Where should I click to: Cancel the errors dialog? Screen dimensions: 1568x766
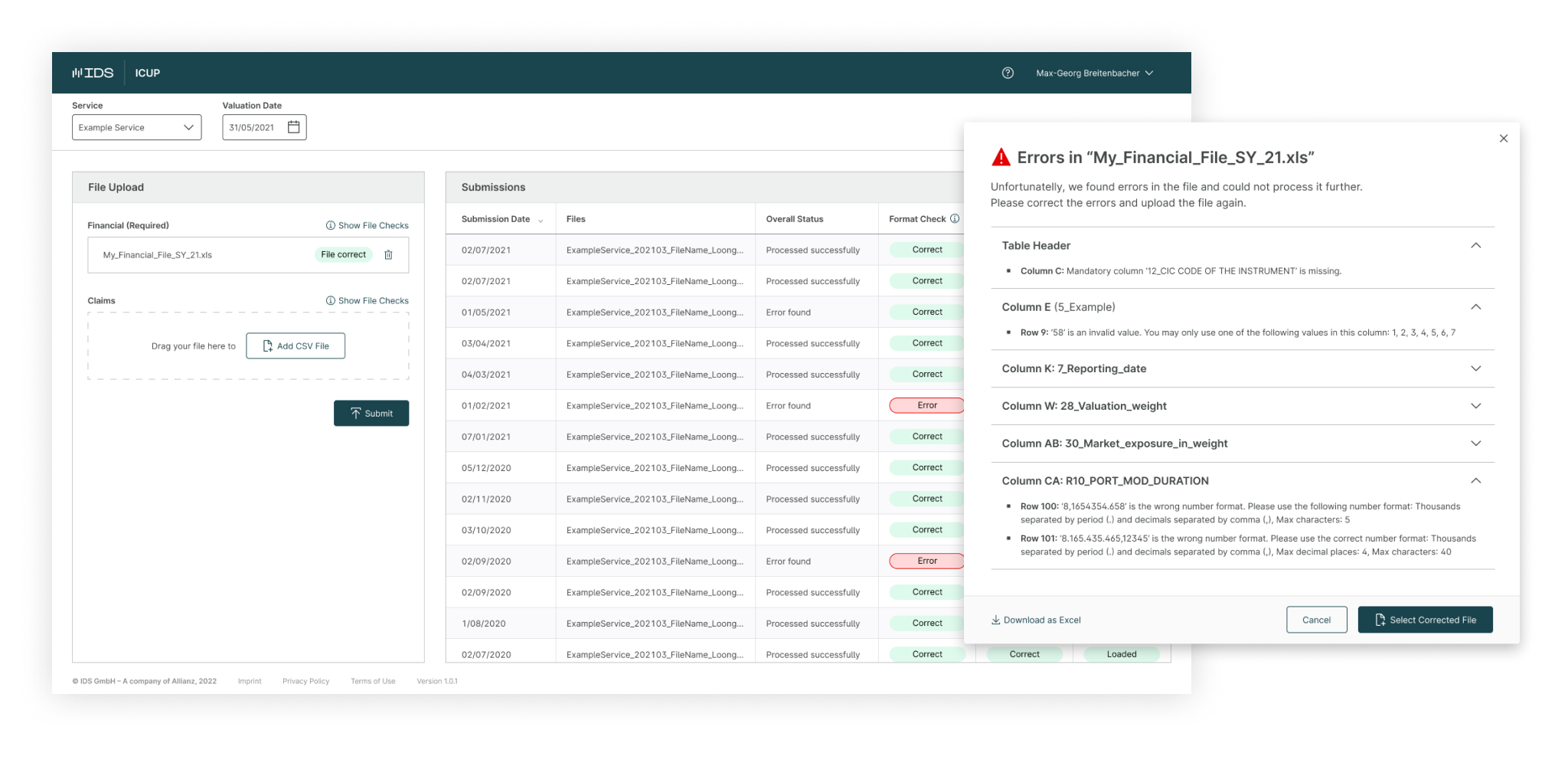1317,620
